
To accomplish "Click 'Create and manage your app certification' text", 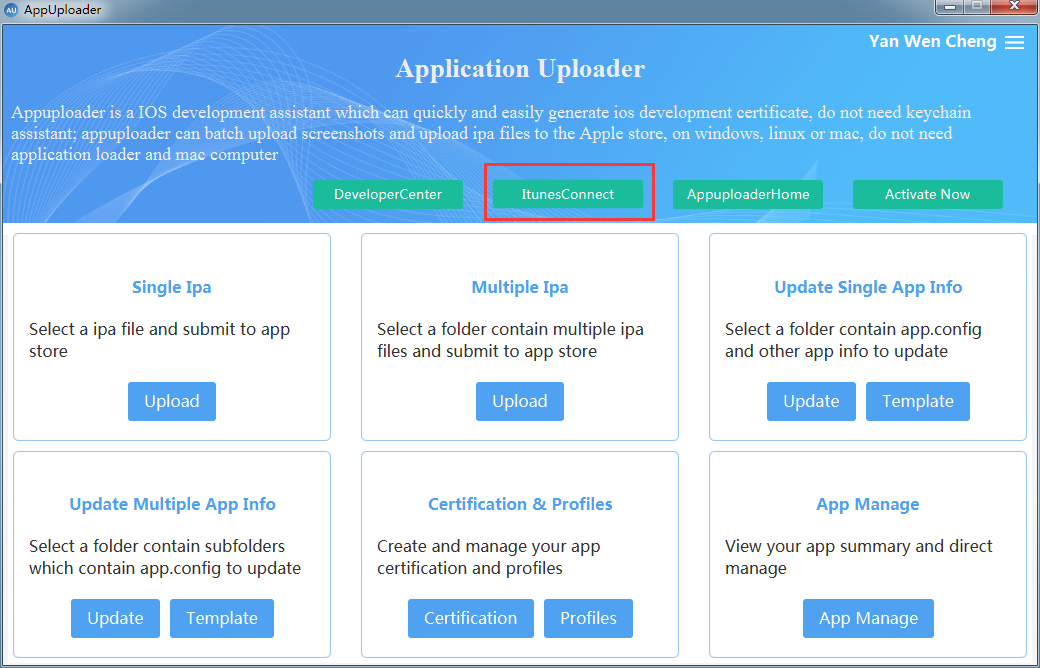I will (489, 557).
